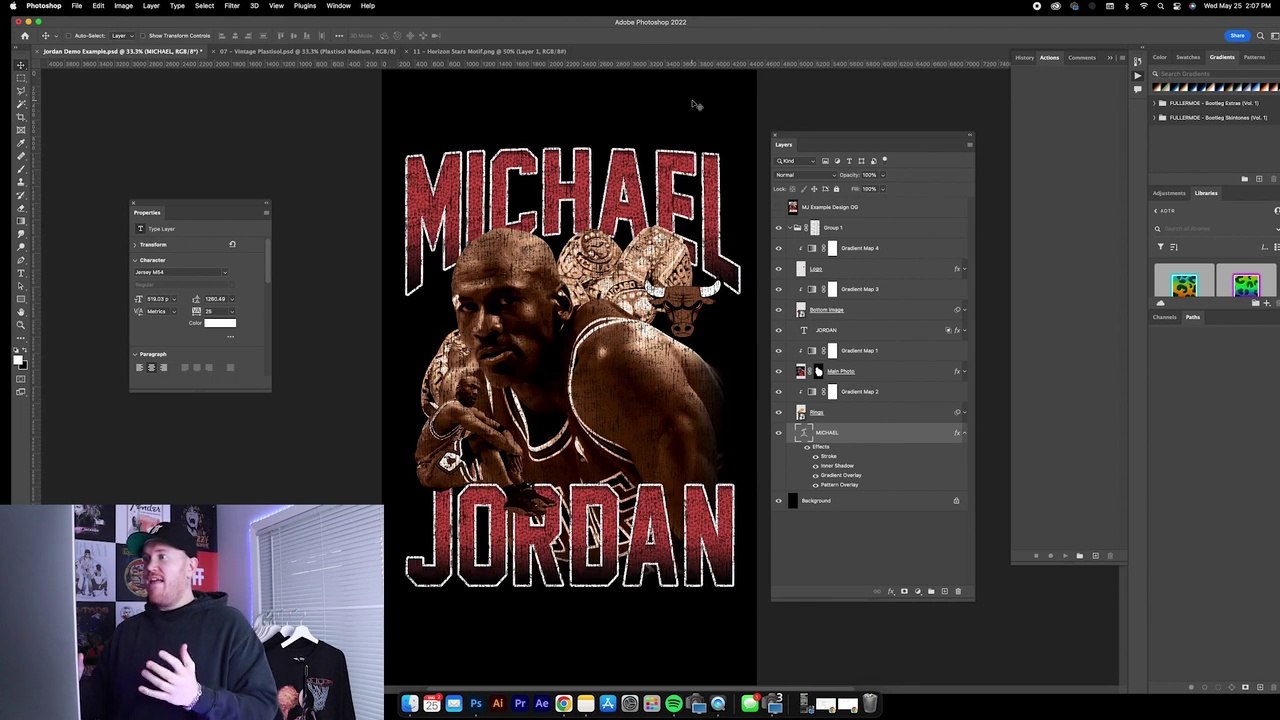The width and height of the screenshot is (1280, 720).
Task: Toggle visibility of Main Photo layer
Action: point(779,371)
